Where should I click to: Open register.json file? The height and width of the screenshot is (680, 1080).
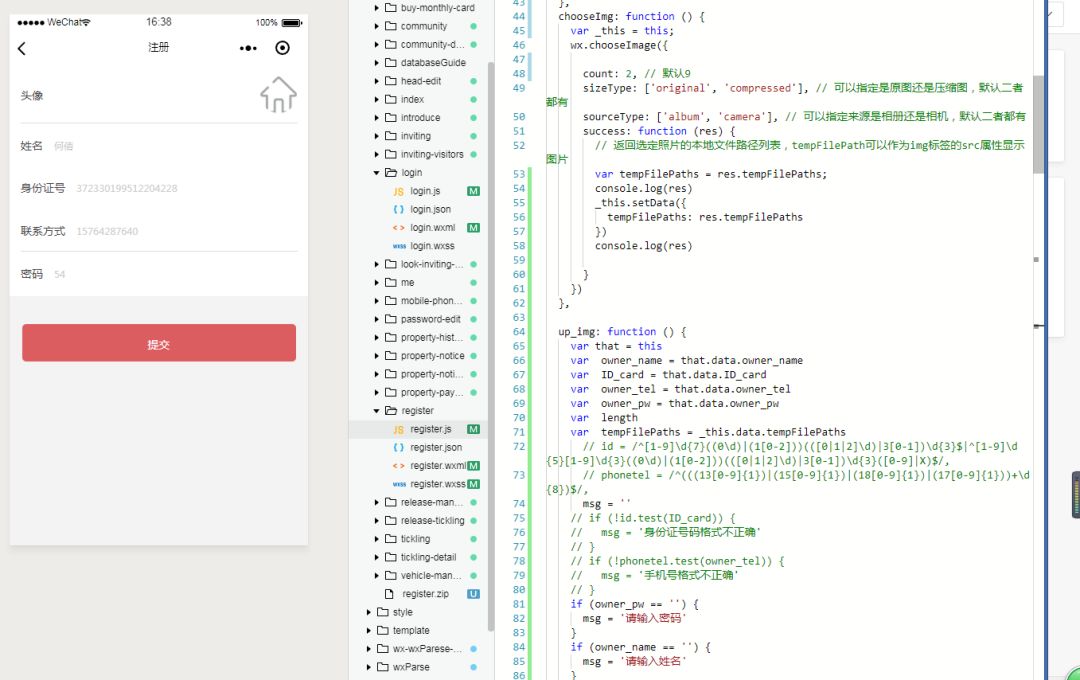tap(436, 447)
